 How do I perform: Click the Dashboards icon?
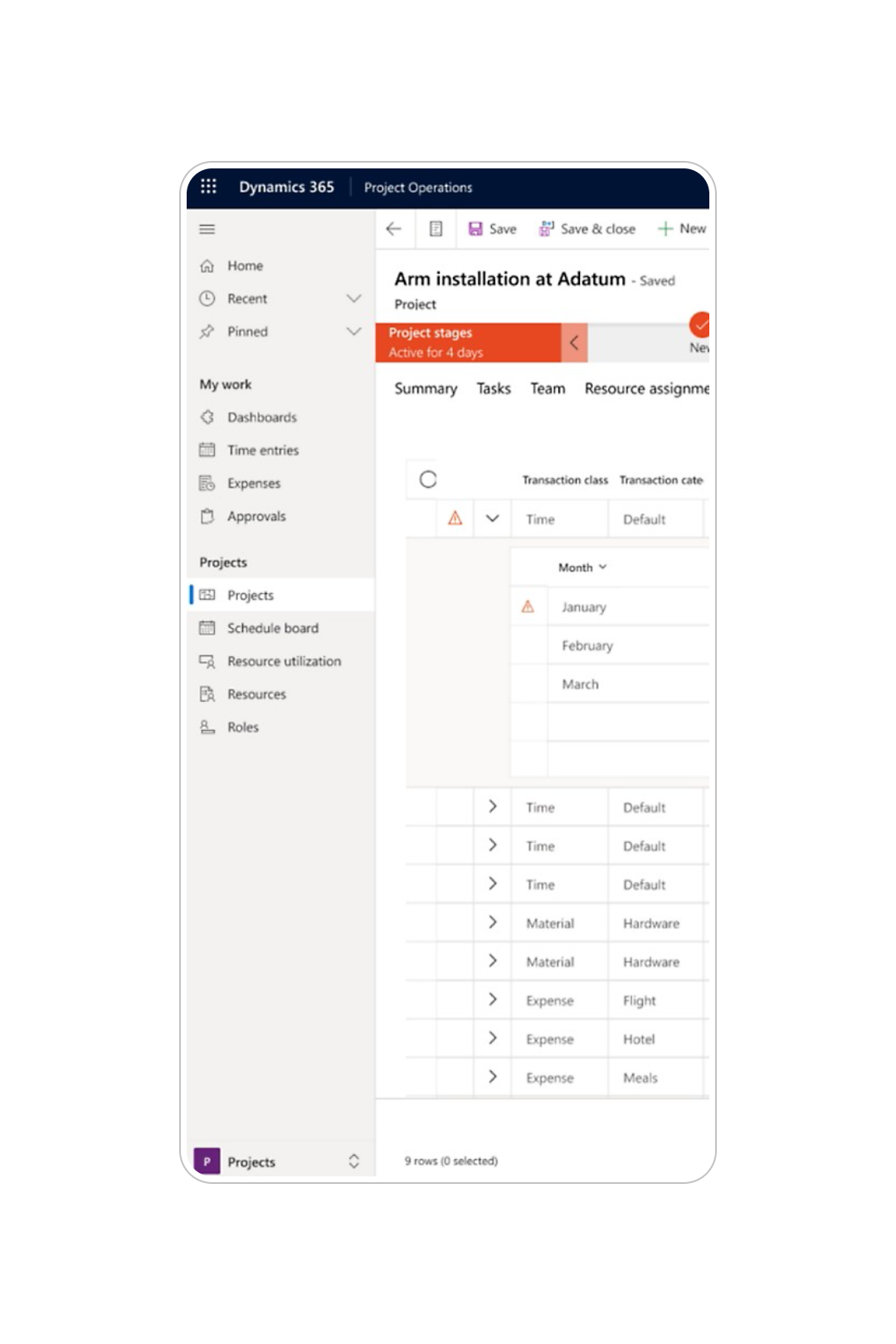(207, 417)
